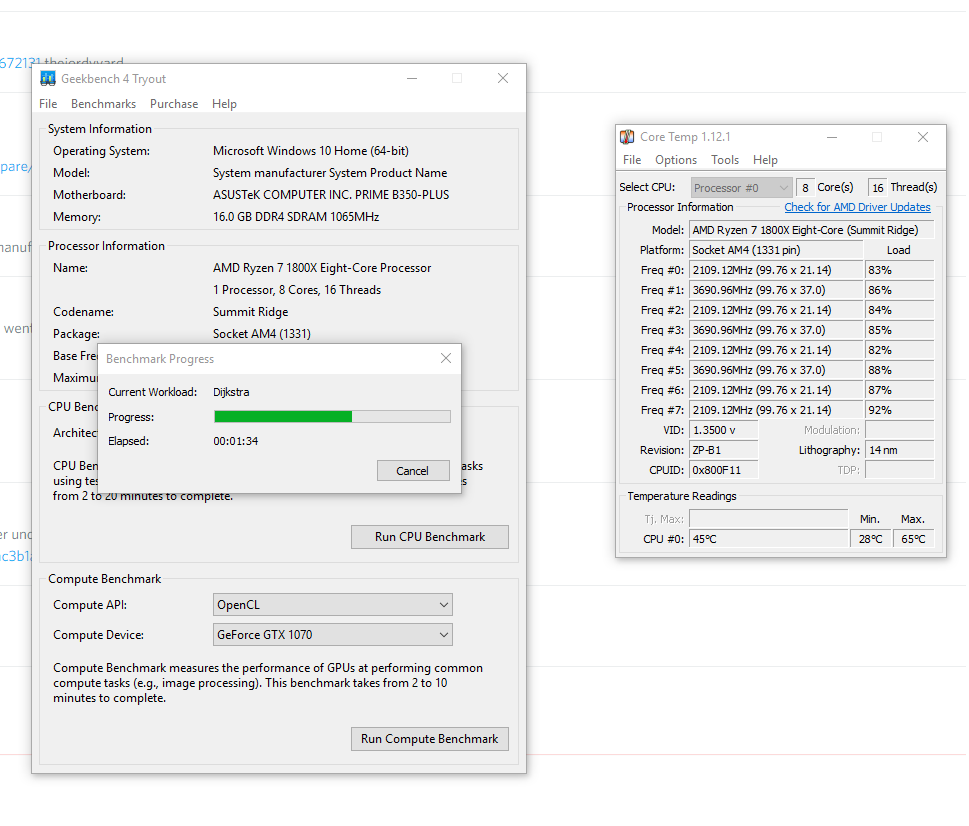This screenshot has width=969, height=826.
Task: Click the benchmark progress bar
Action: 332,416
